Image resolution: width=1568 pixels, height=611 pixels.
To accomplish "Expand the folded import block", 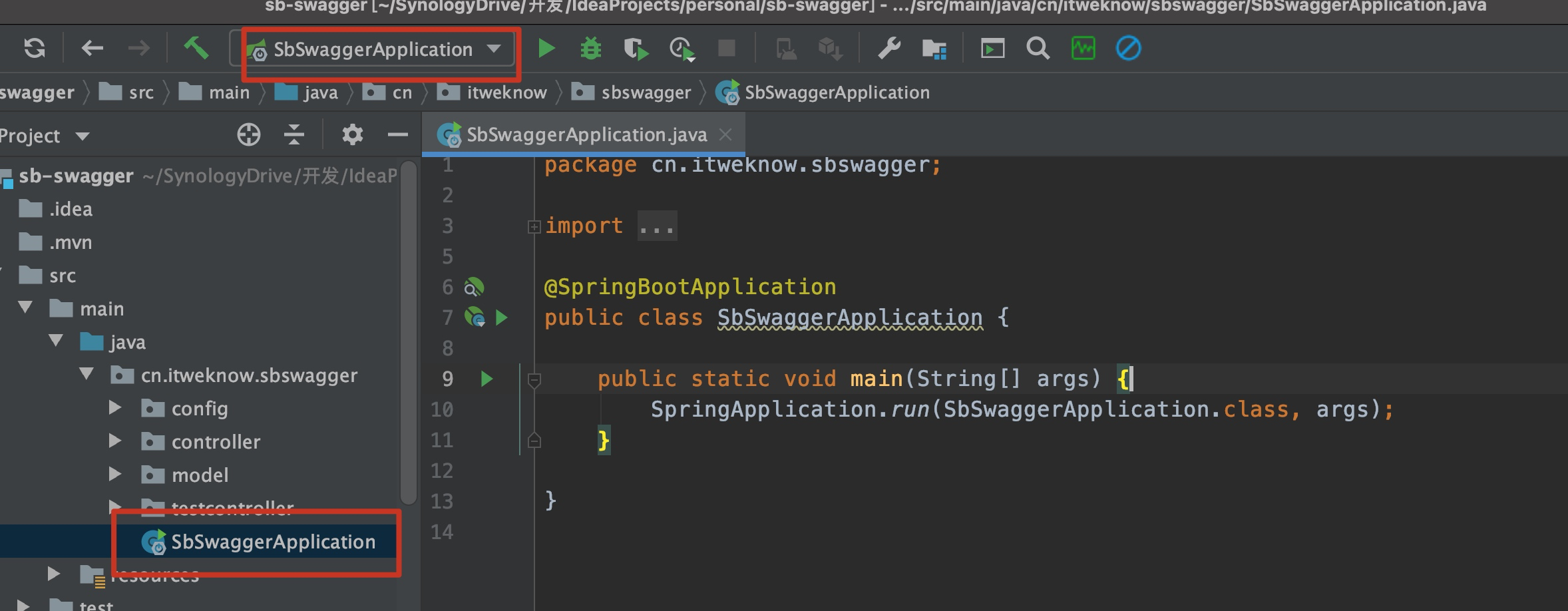I will point(534,227).
